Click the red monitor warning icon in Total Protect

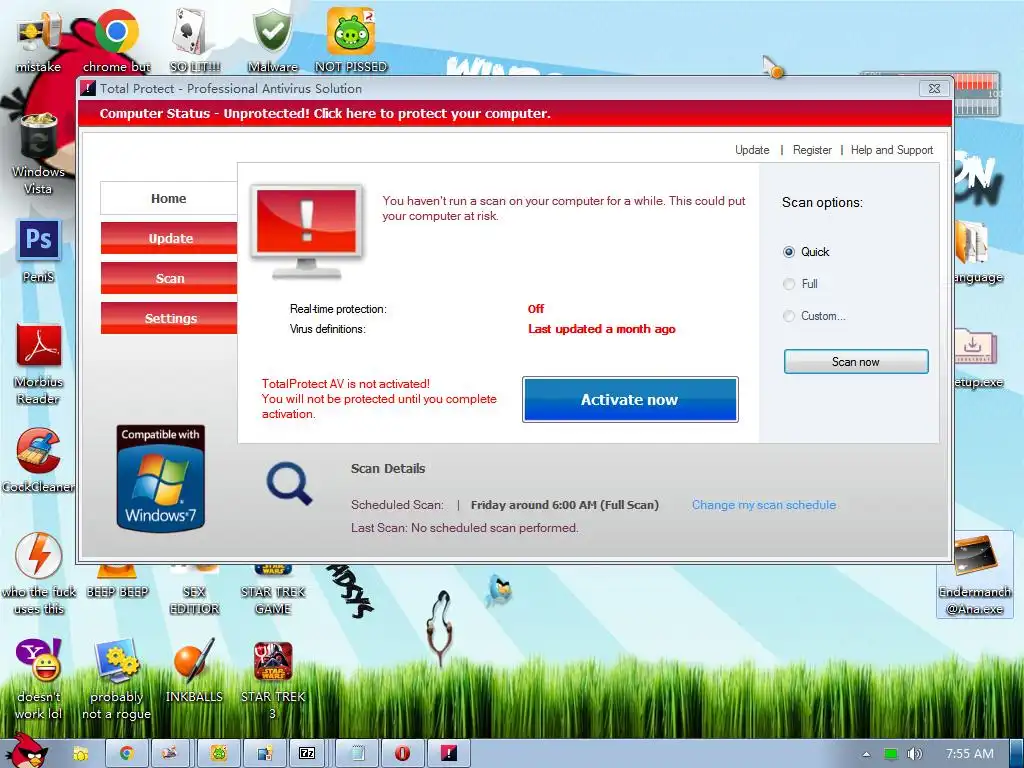306,232
